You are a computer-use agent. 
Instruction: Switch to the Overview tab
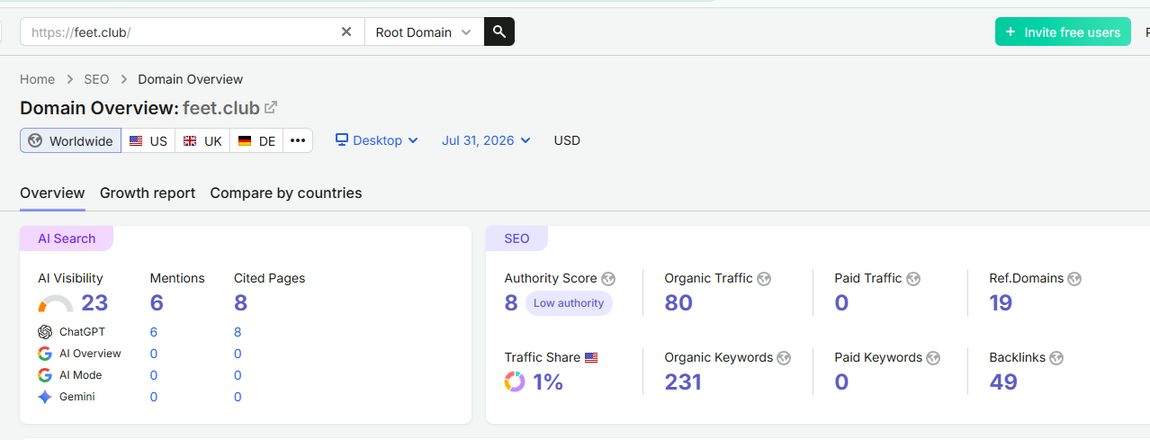point(52,193)
